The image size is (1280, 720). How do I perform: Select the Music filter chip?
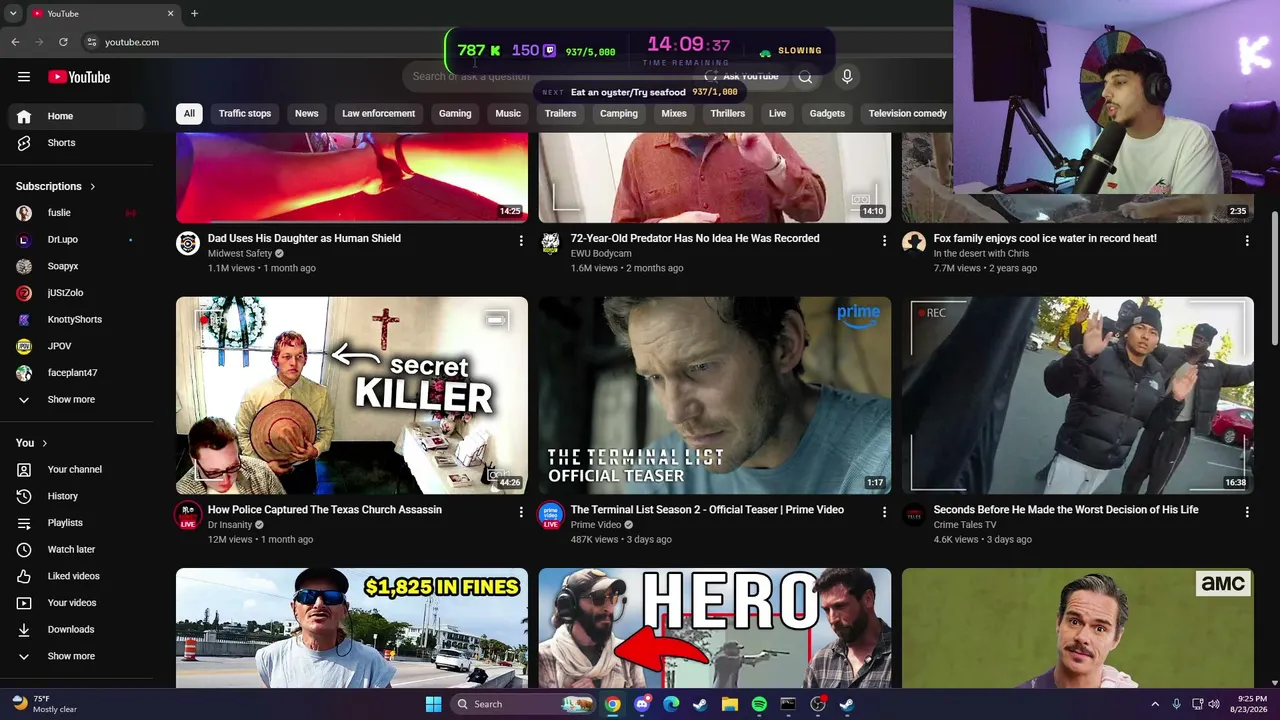click(x=508, y=113)
